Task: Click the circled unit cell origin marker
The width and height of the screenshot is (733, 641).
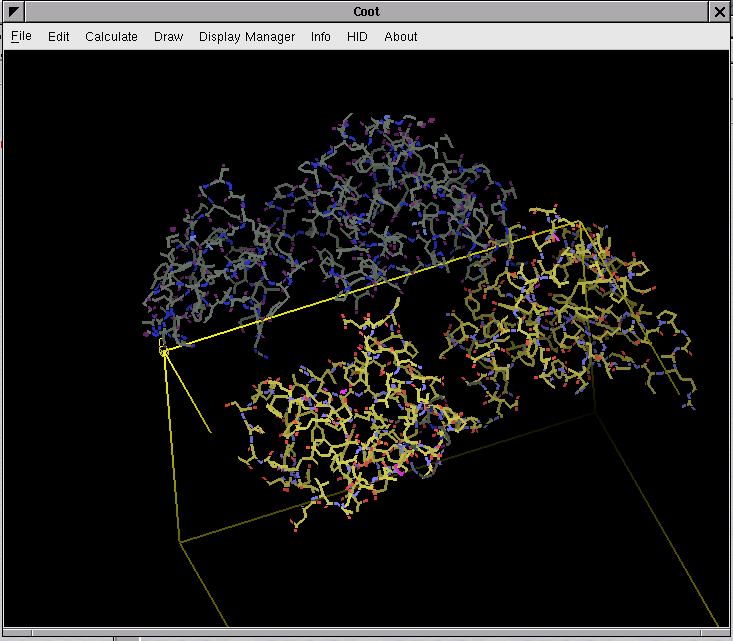Action: [164, 351]
